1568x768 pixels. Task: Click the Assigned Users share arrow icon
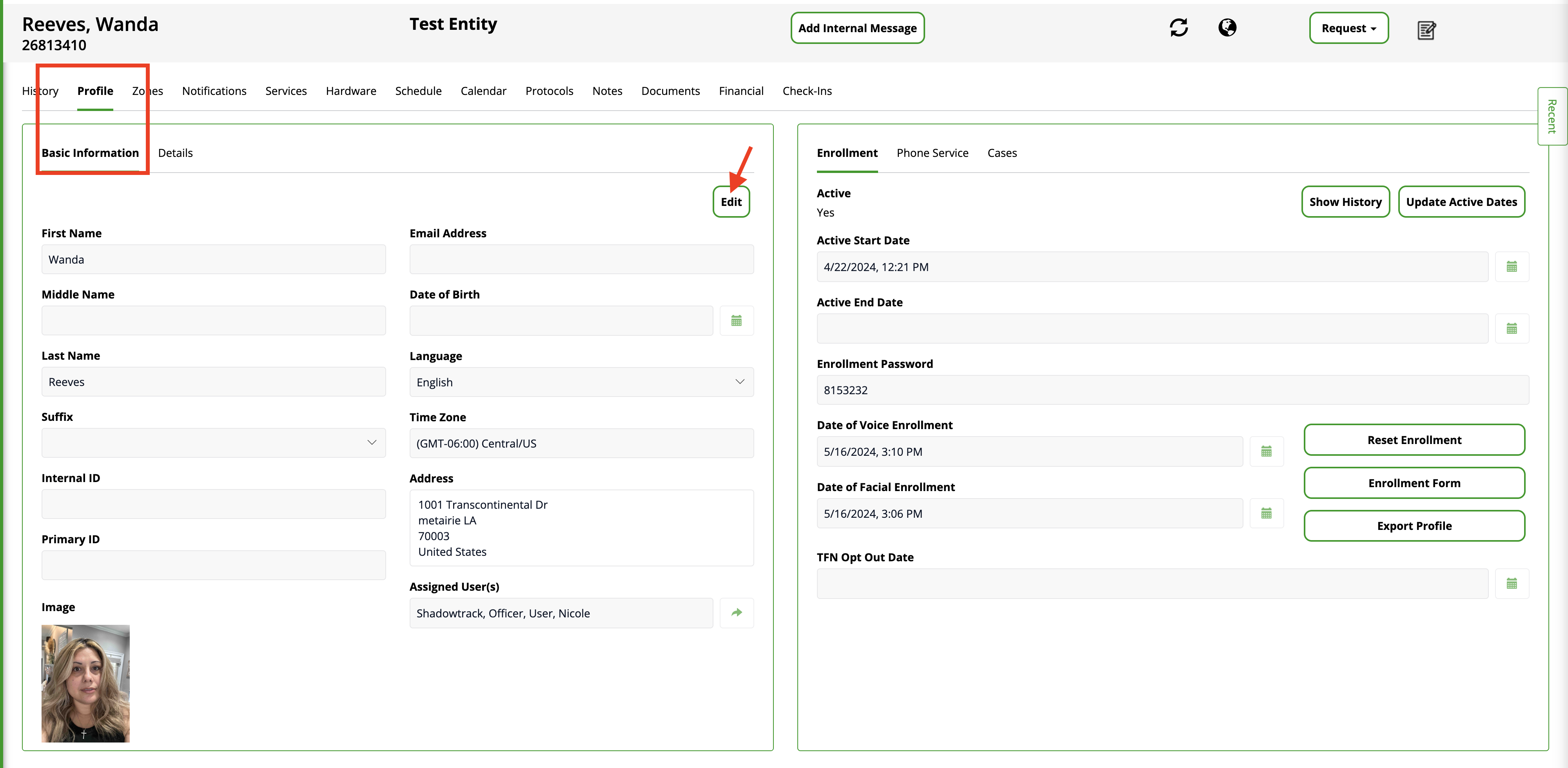(737, 613)
